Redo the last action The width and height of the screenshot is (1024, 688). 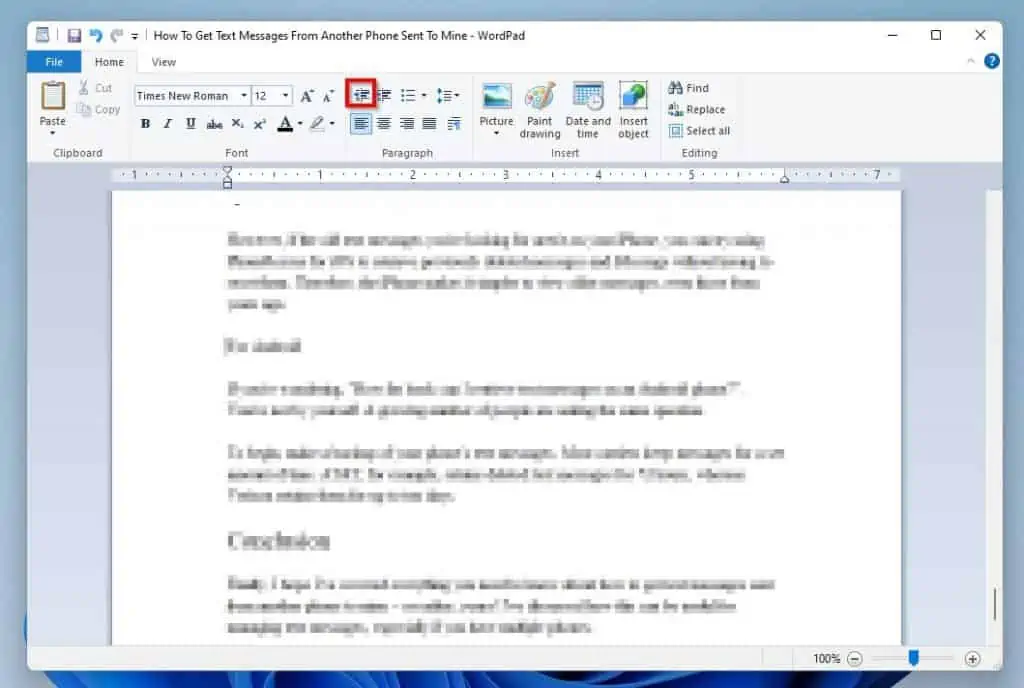click(x=116, y=35)
